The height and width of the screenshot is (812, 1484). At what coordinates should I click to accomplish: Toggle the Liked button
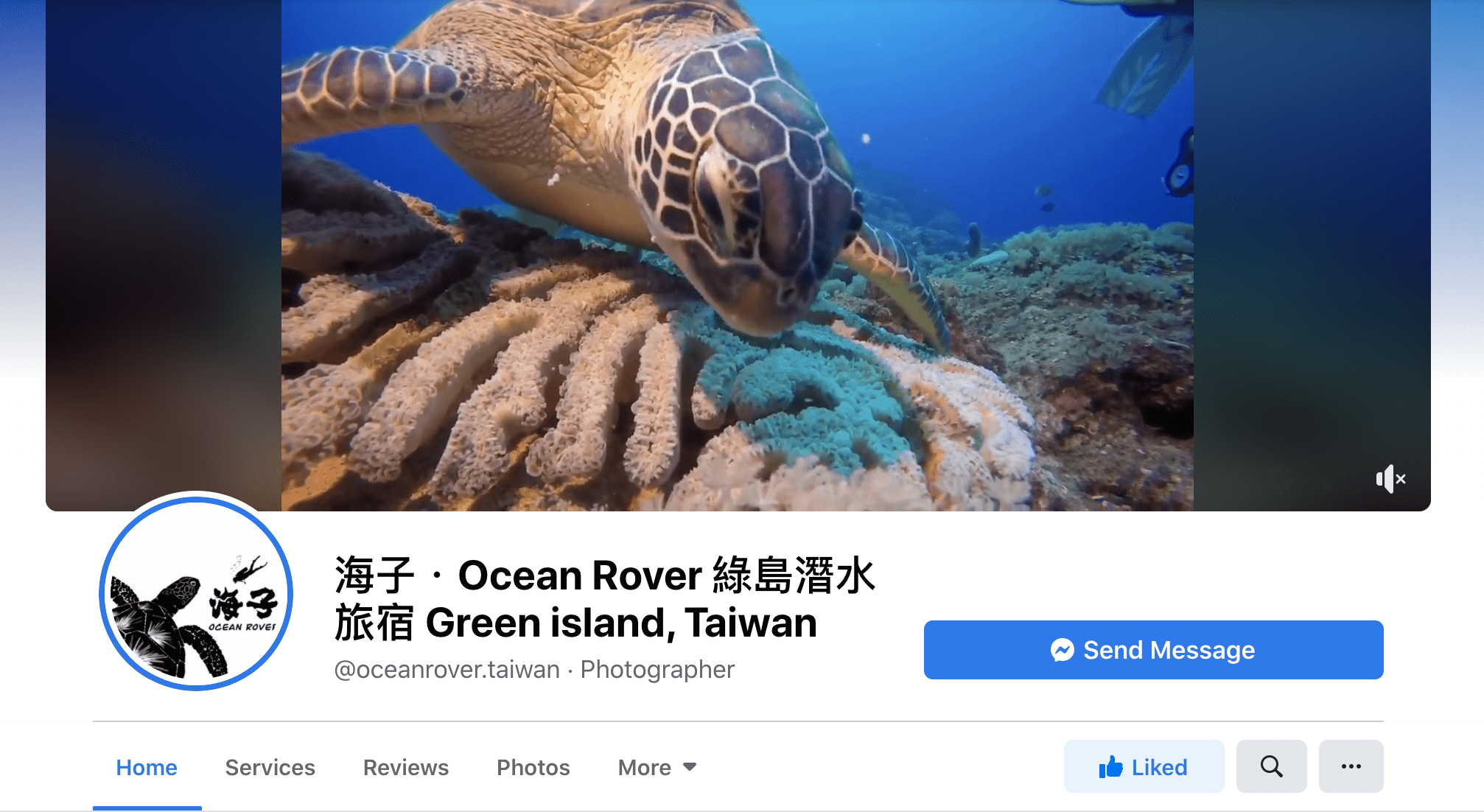click(1144, 766)
